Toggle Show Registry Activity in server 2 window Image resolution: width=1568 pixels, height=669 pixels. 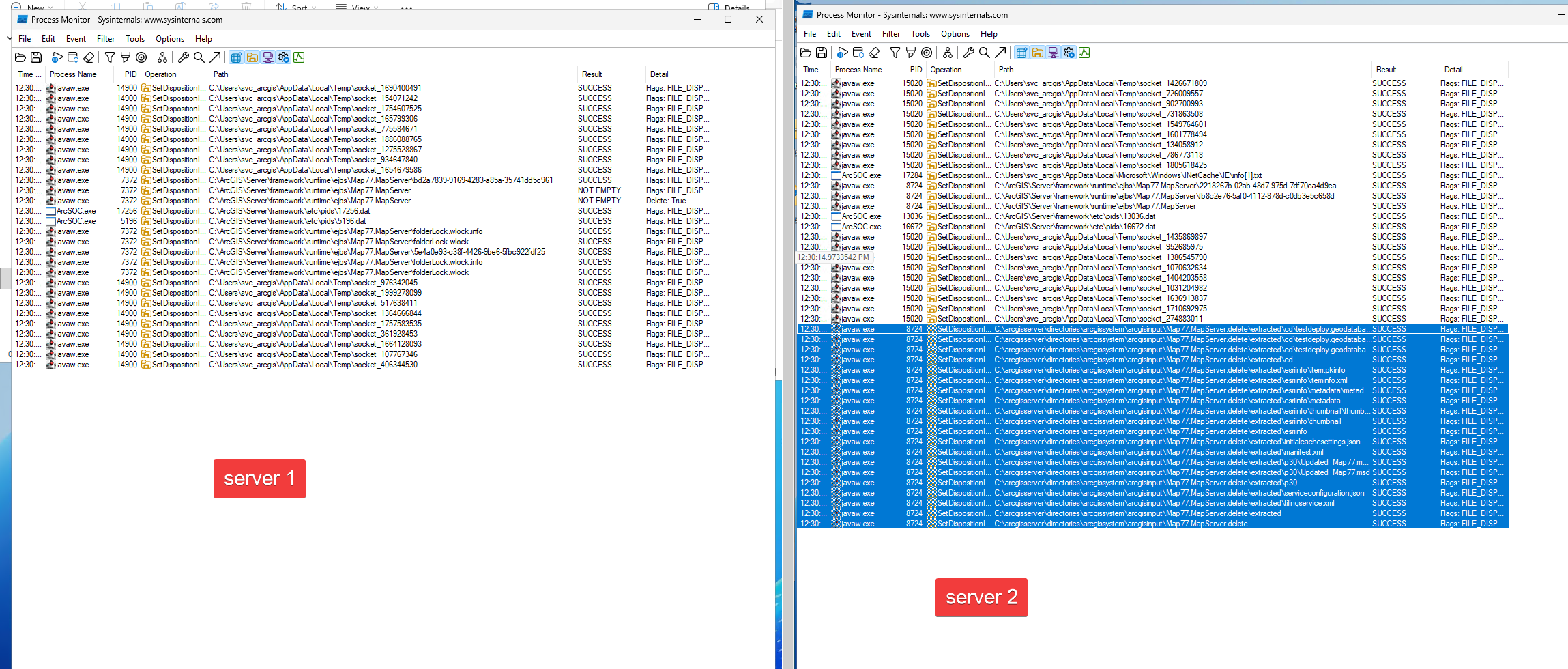tap(1021, 53)
